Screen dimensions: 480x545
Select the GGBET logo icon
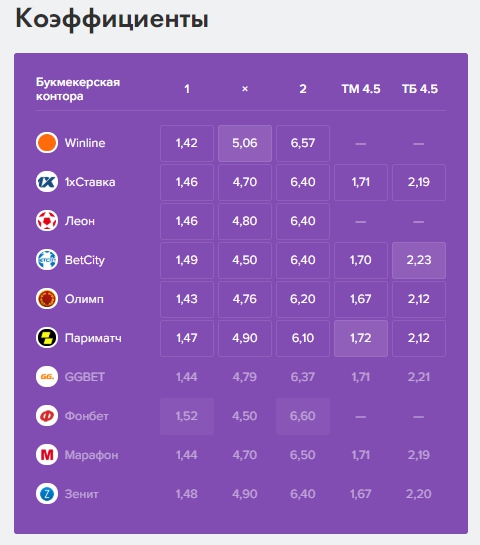tap(47, 377)
